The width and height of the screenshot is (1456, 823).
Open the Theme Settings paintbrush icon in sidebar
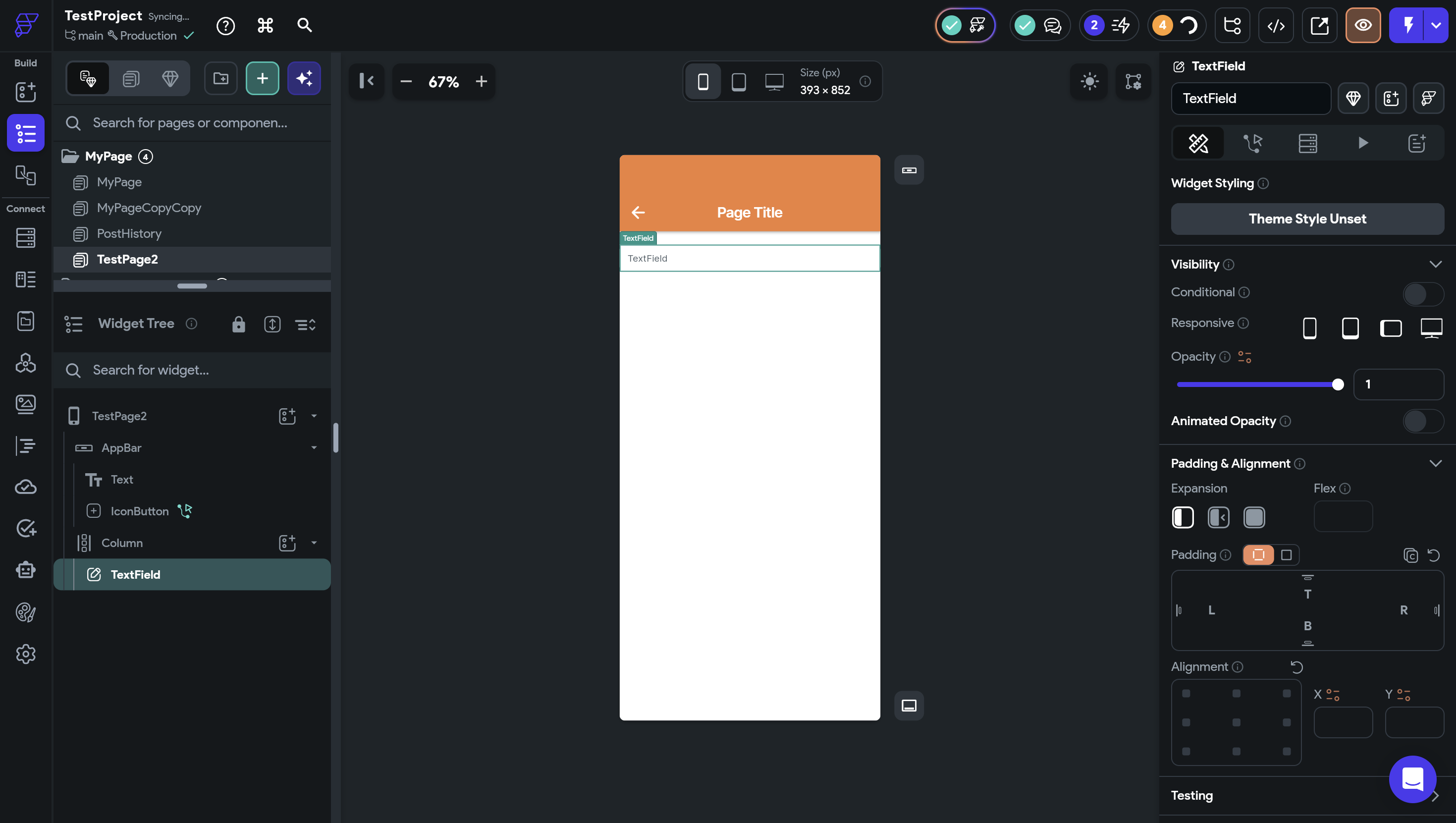tap(25, 612)
